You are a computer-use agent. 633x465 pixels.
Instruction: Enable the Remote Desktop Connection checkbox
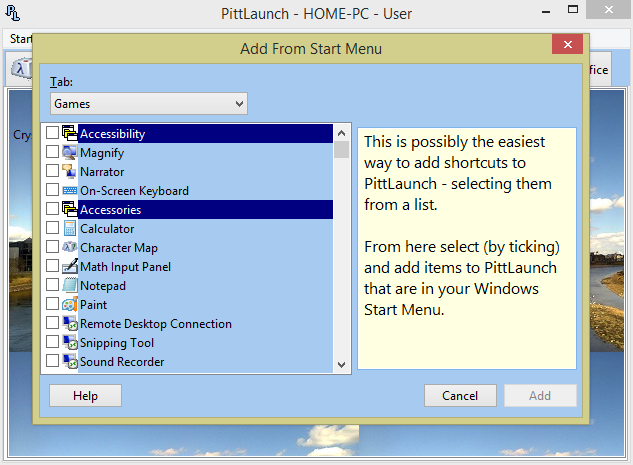click(x=52, y=324)
